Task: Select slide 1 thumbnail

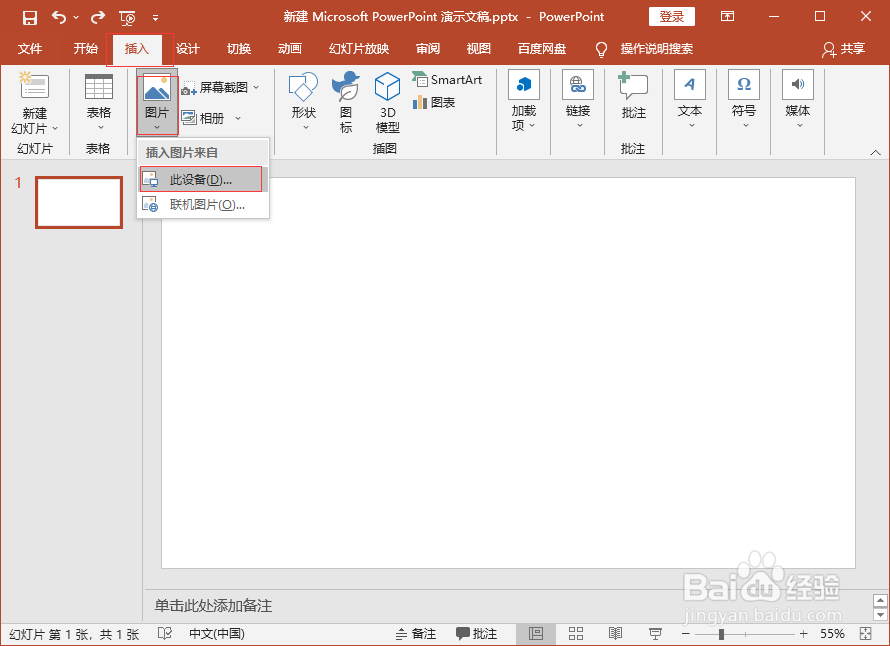Action: [x=79, y=202]
